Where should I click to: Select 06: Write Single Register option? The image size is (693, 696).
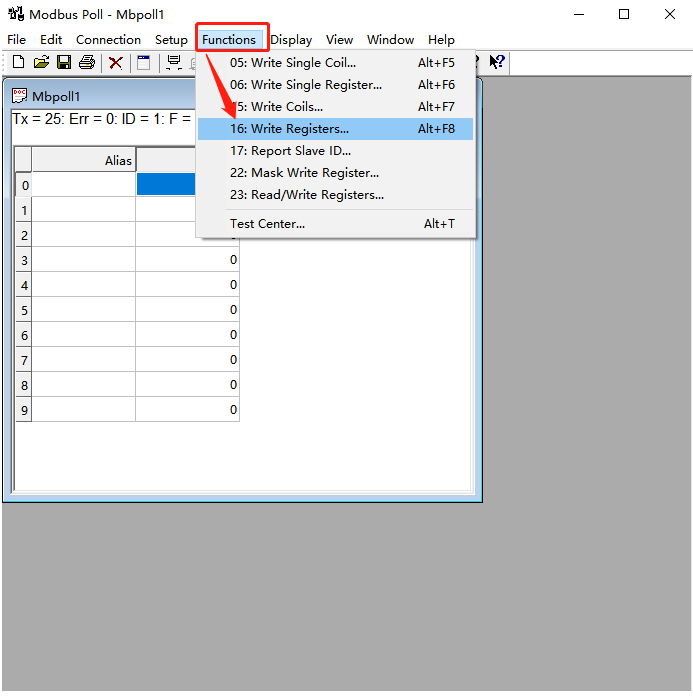tap(306, 85)
